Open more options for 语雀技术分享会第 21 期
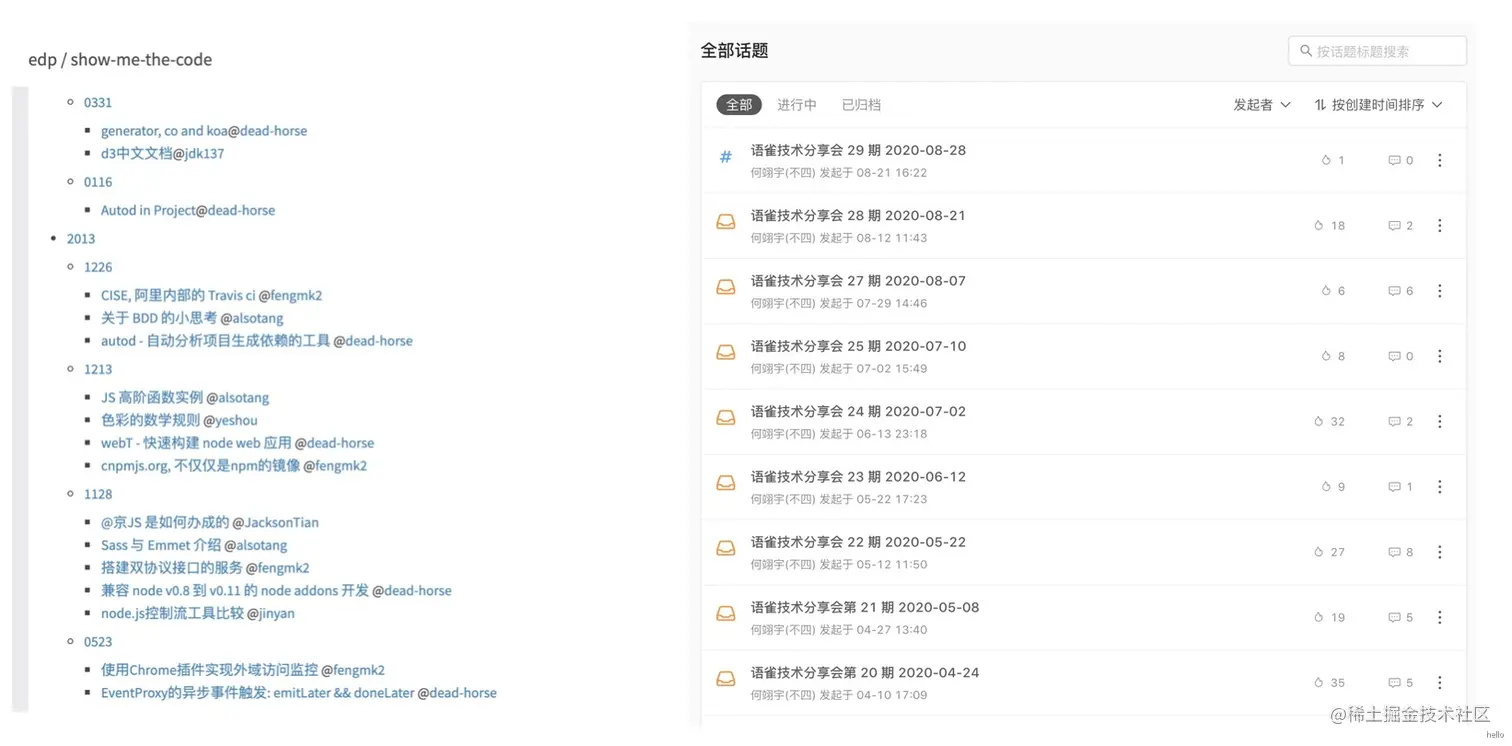 click(x=1439, y=618)
